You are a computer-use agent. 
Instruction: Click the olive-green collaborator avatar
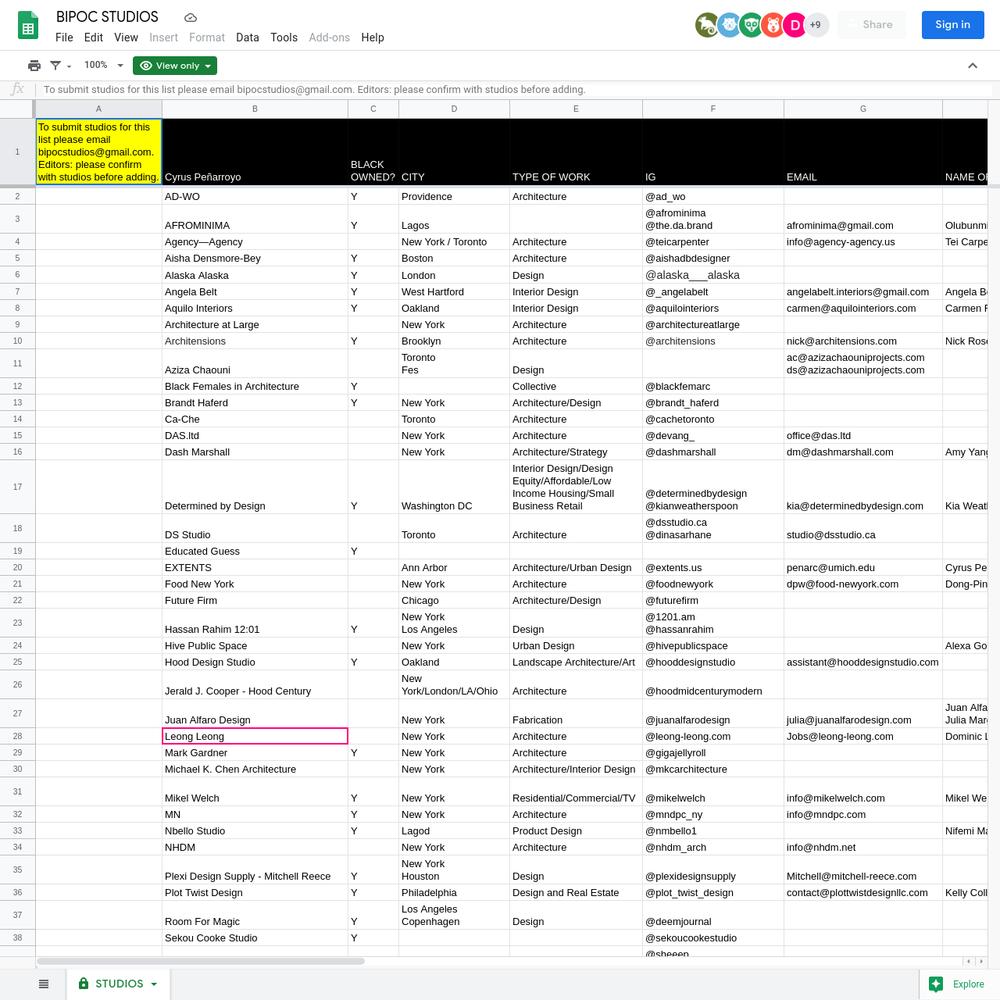707,25
